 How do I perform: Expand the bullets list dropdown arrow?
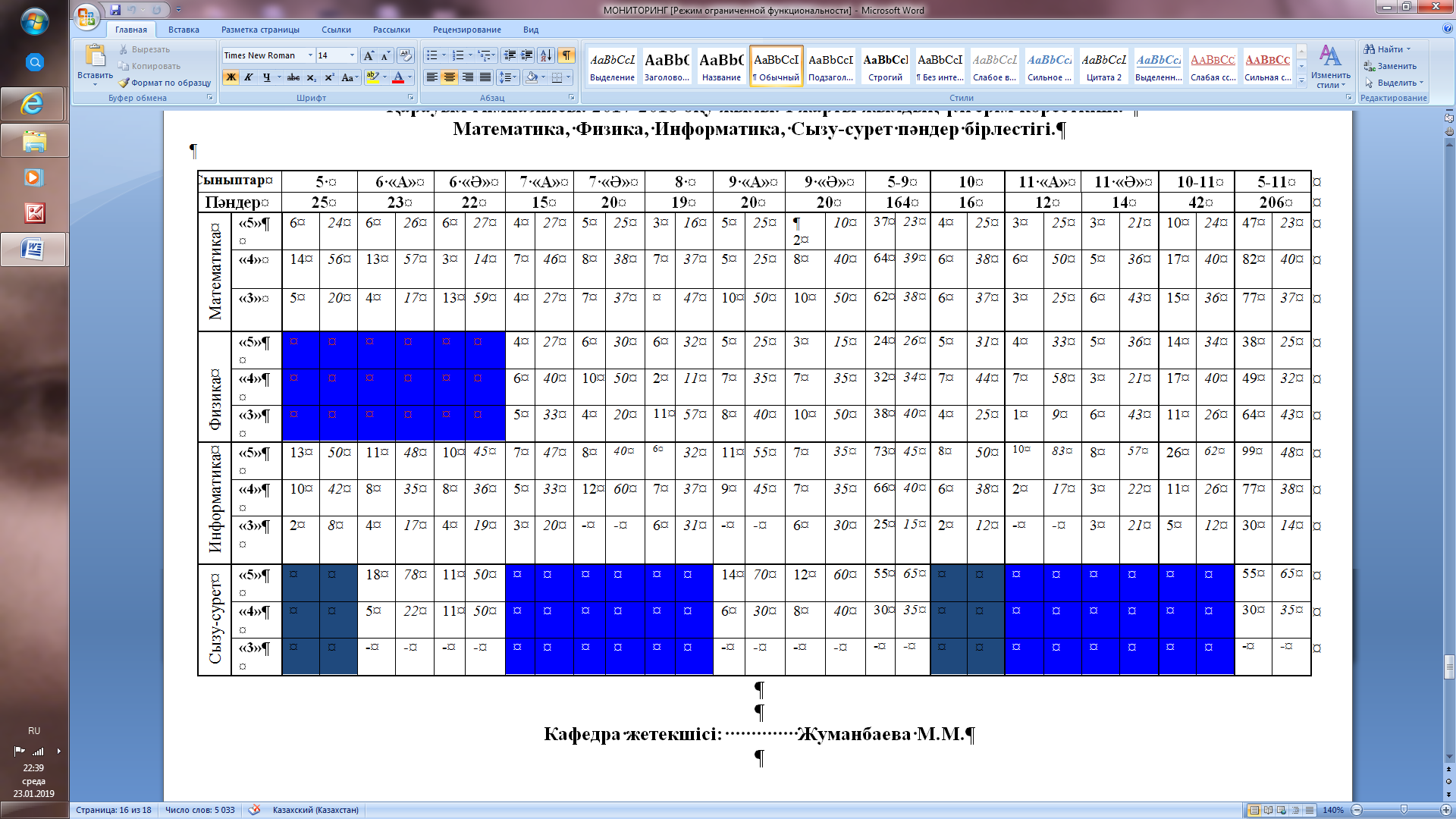coord(445,55)
